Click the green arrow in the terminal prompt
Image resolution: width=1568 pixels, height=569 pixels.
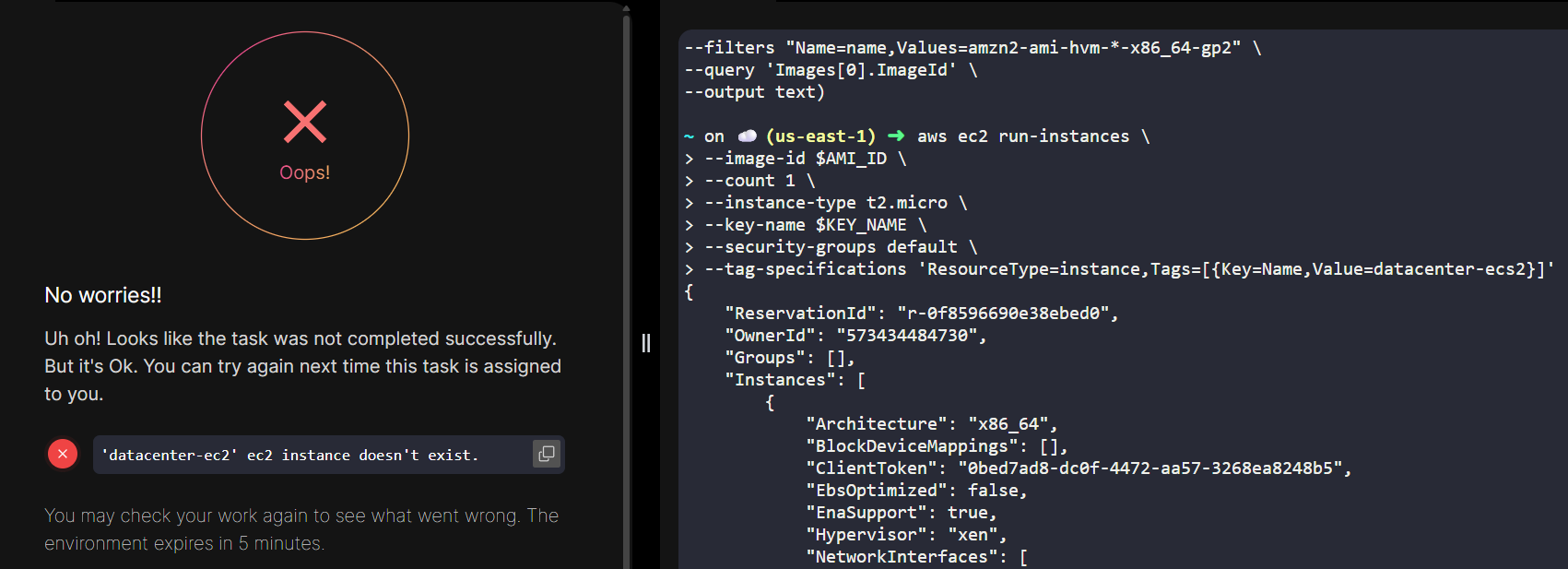pos(896,136)
